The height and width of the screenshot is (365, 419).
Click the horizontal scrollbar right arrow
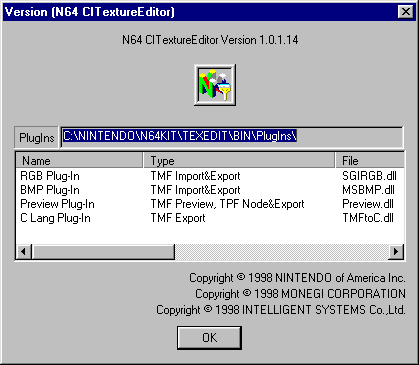pos(396,251)
